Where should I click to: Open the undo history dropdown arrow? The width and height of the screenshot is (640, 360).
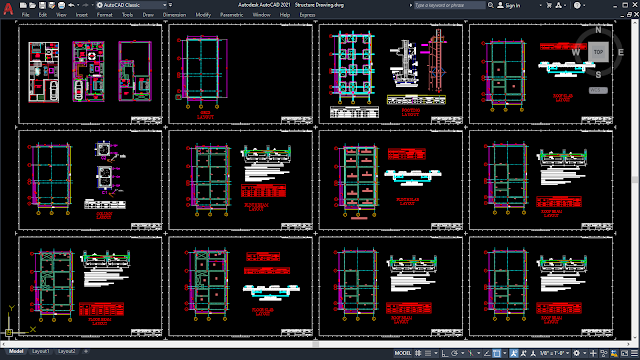click(x=78, y=5)
